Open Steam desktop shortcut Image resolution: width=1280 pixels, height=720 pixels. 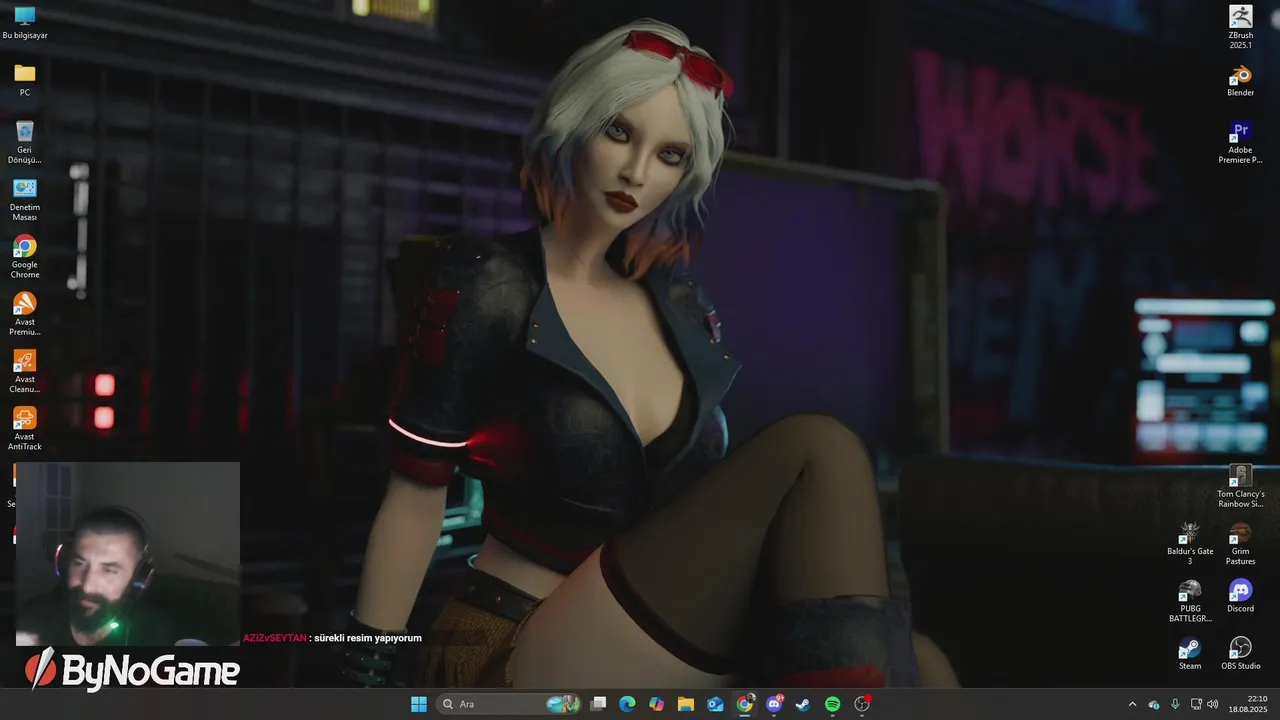coord(1190,653)
